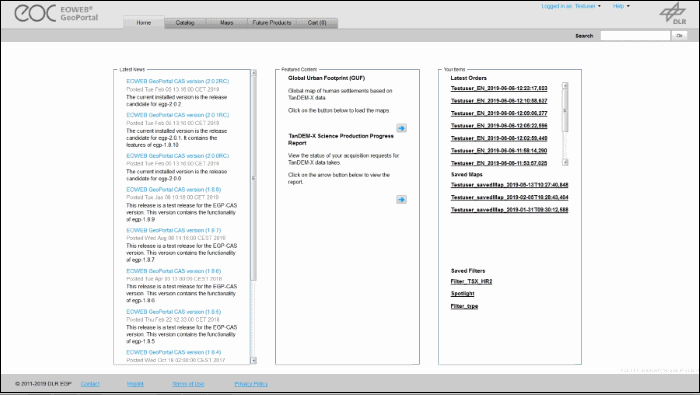
Task: Open saved map Testuser_savedMap_2019-01-31
Action: click(x=509, y=210)
